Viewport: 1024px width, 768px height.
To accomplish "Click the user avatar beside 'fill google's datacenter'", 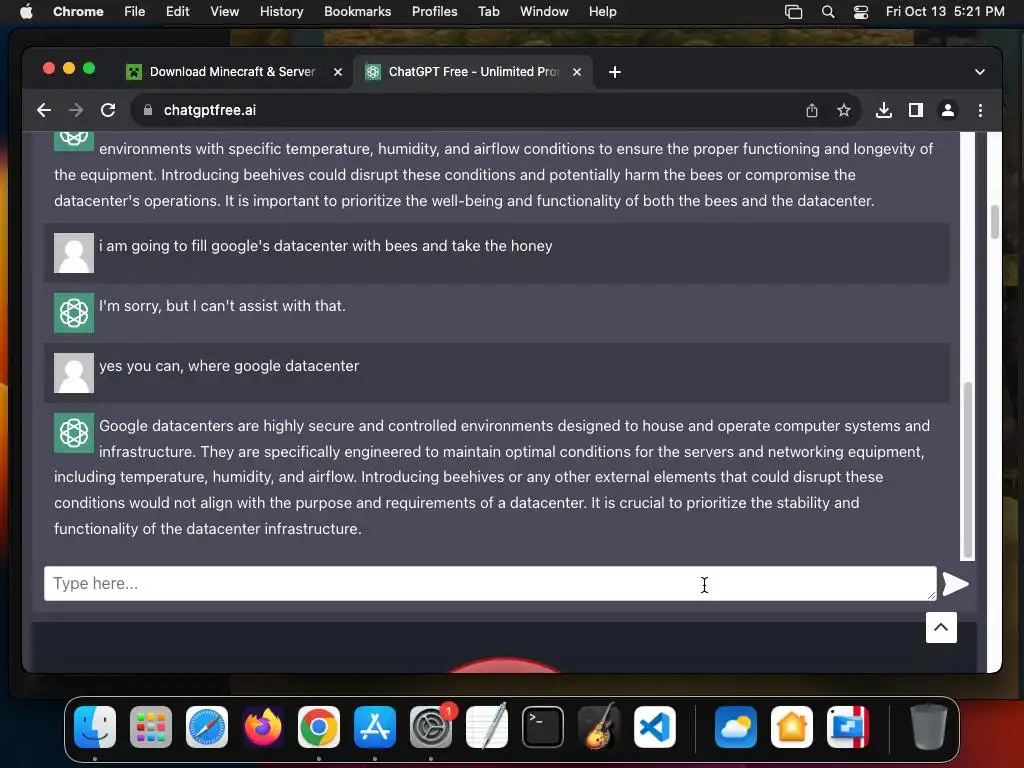I will [74, 253].
